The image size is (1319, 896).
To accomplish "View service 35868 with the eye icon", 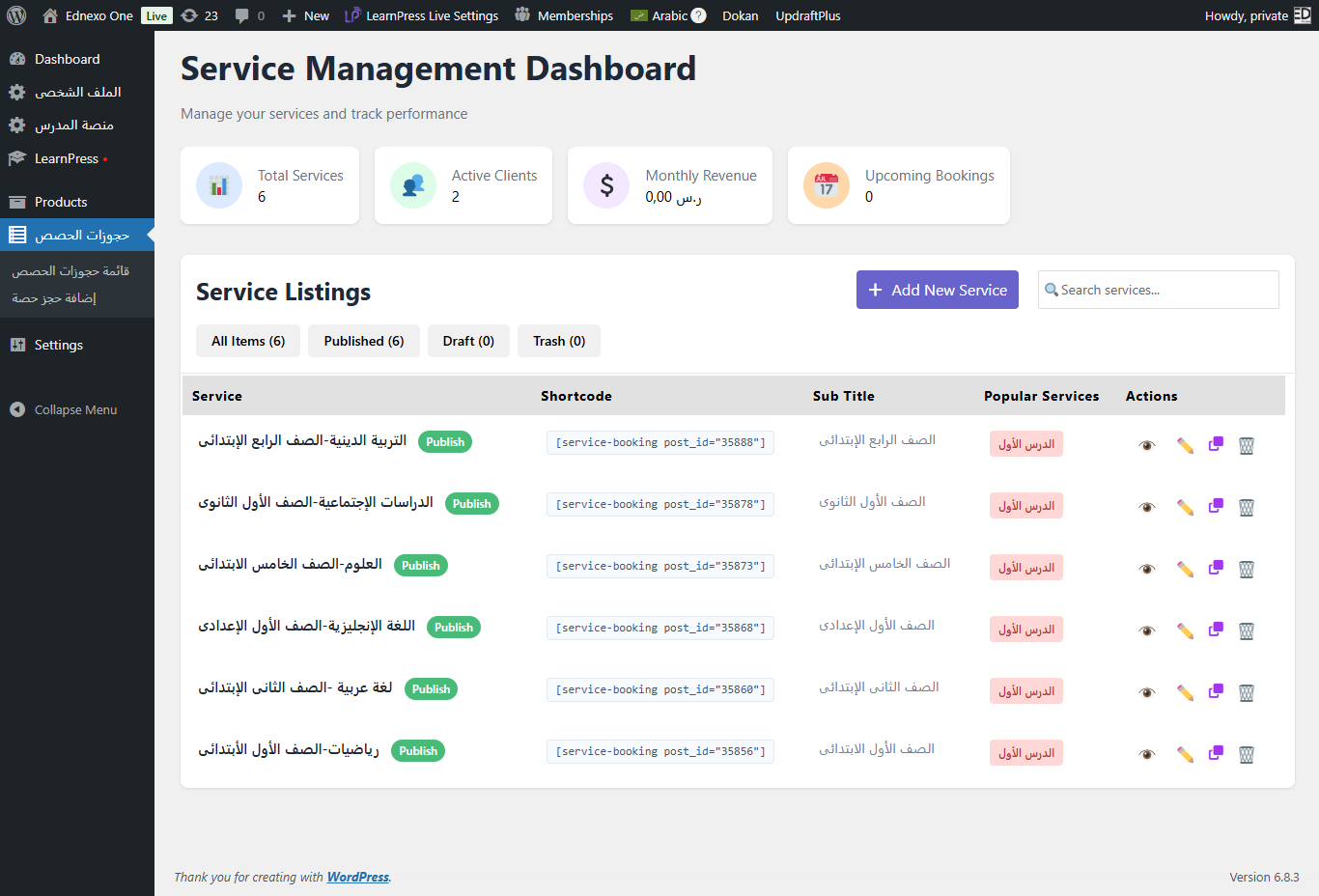I will pos(1147,630).
